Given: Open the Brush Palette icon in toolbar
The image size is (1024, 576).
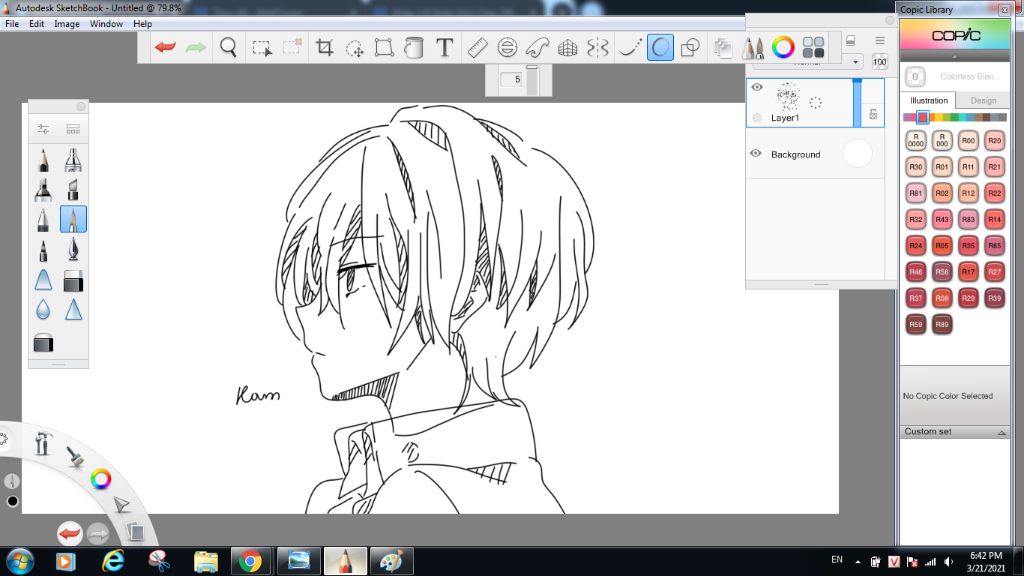Looking at the screenshot, I should point(752,48).
